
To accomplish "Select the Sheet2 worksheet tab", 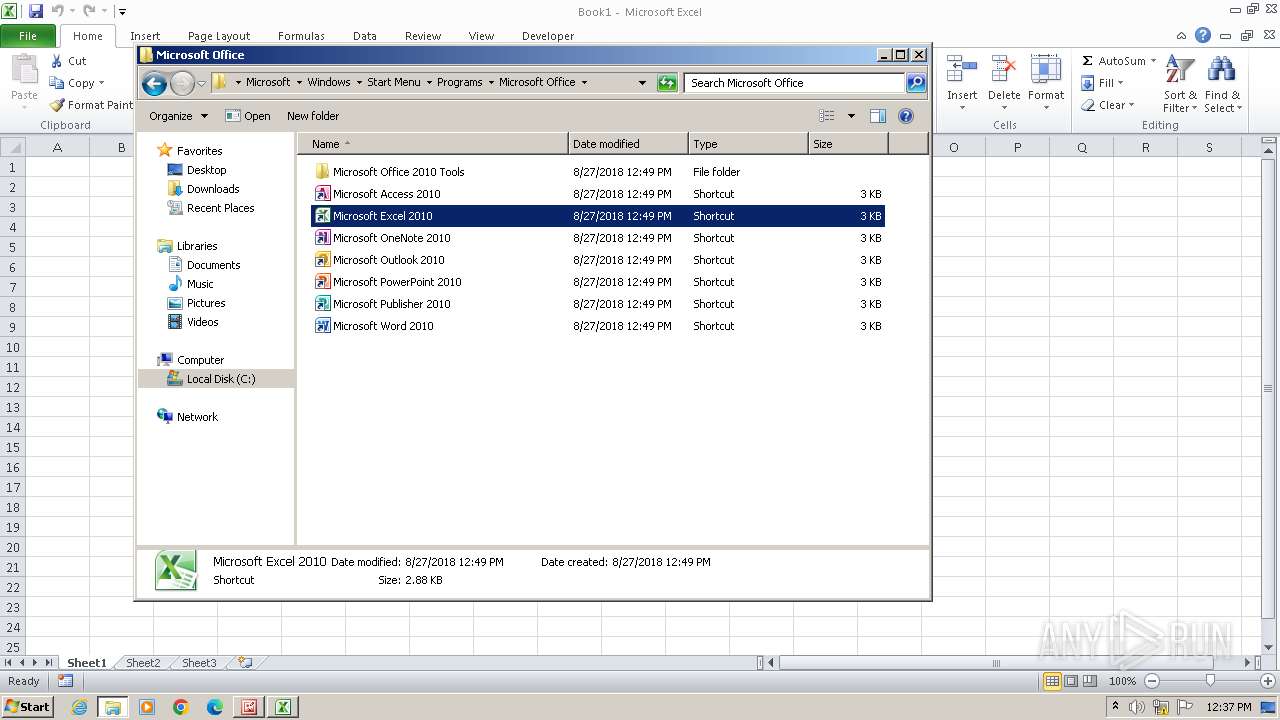I will tap(142, 663).
